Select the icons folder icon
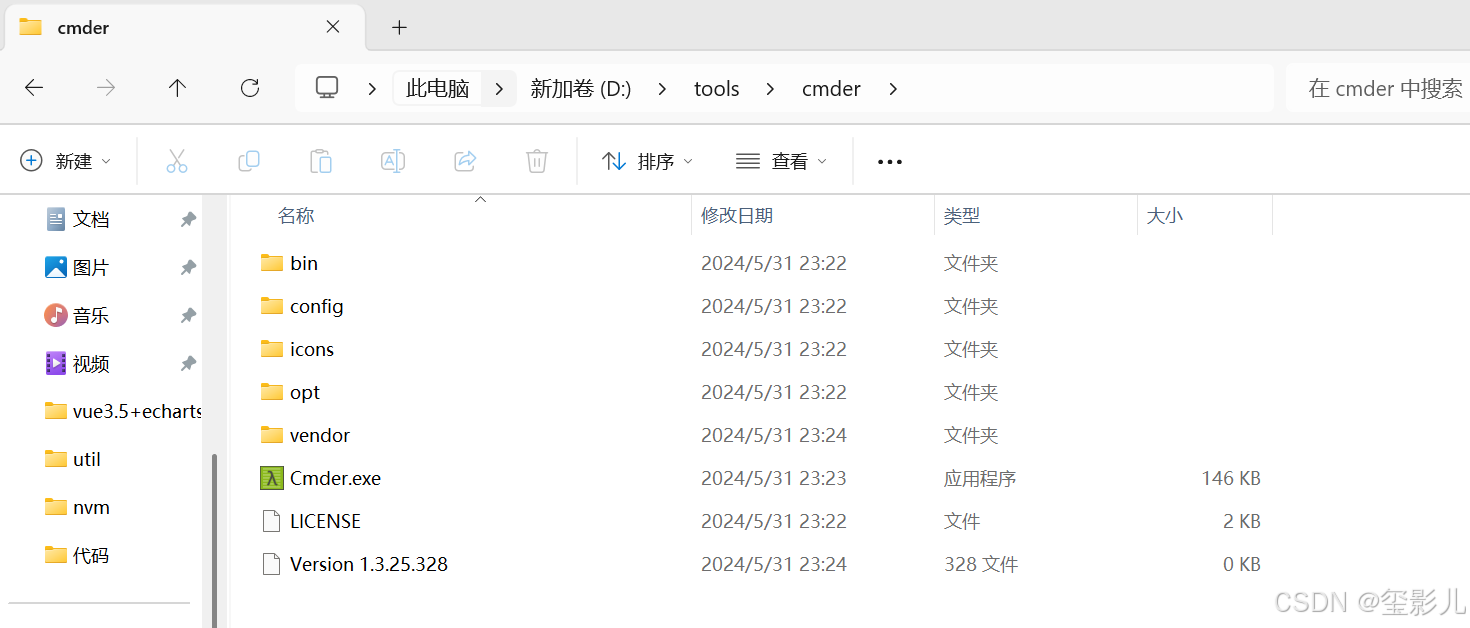 point(272,349)
